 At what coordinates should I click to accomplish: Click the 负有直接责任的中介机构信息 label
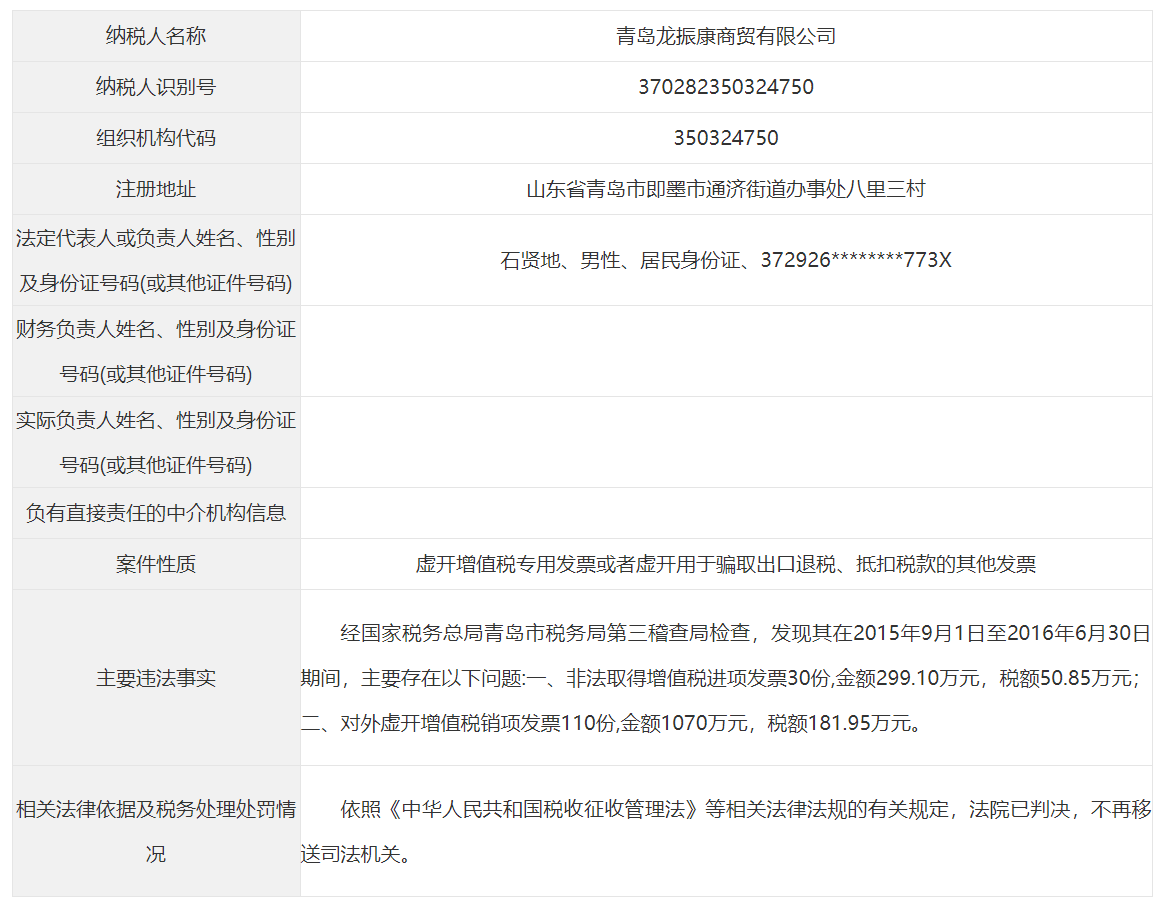pos(156,513)
